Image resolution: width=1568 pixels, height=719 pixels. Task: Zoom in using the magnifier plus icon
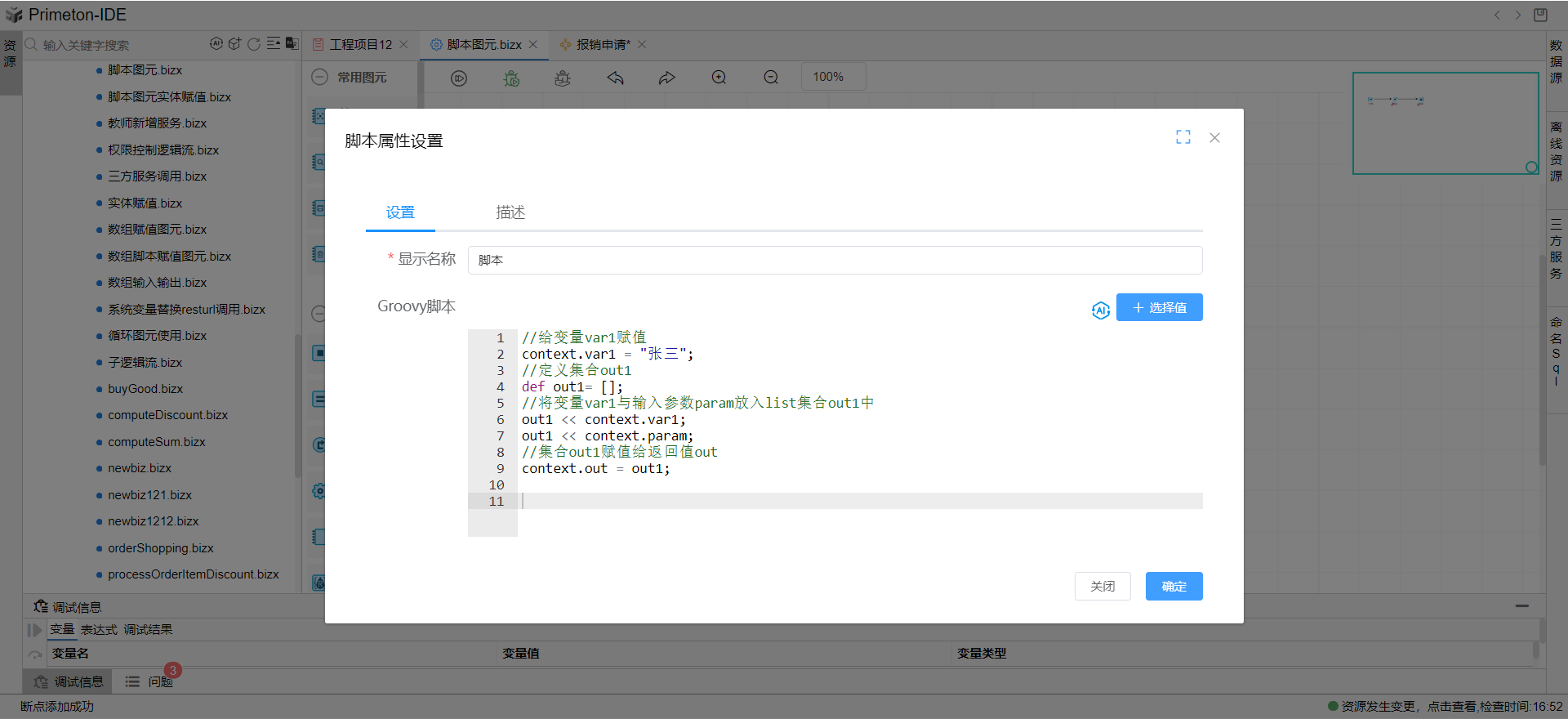(x=719, y=78)
